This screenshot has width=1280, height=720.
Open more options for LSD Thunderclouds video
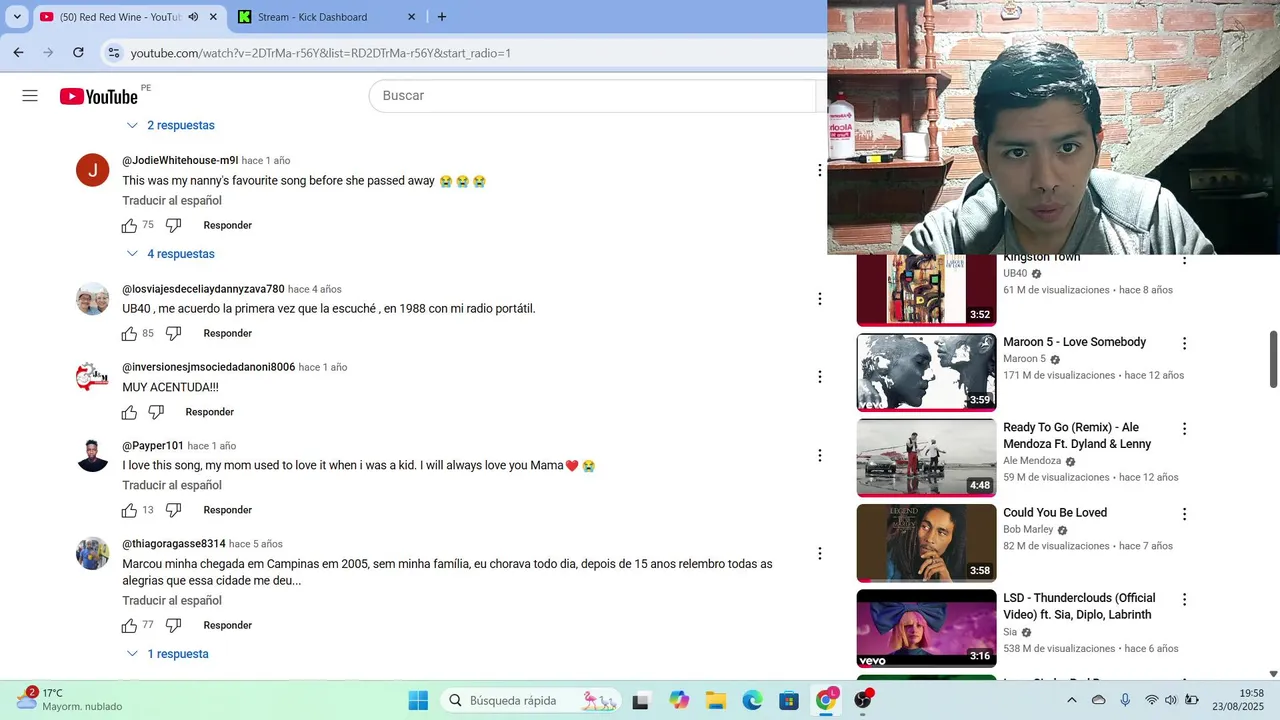tap(1184, 600)
